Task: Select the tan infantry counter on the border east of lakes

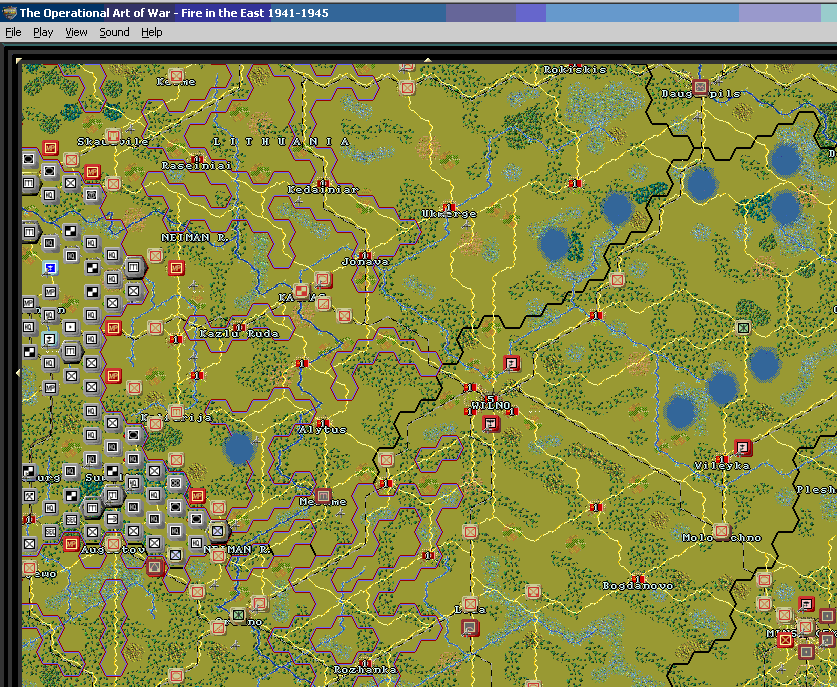Action: point(617,279)
